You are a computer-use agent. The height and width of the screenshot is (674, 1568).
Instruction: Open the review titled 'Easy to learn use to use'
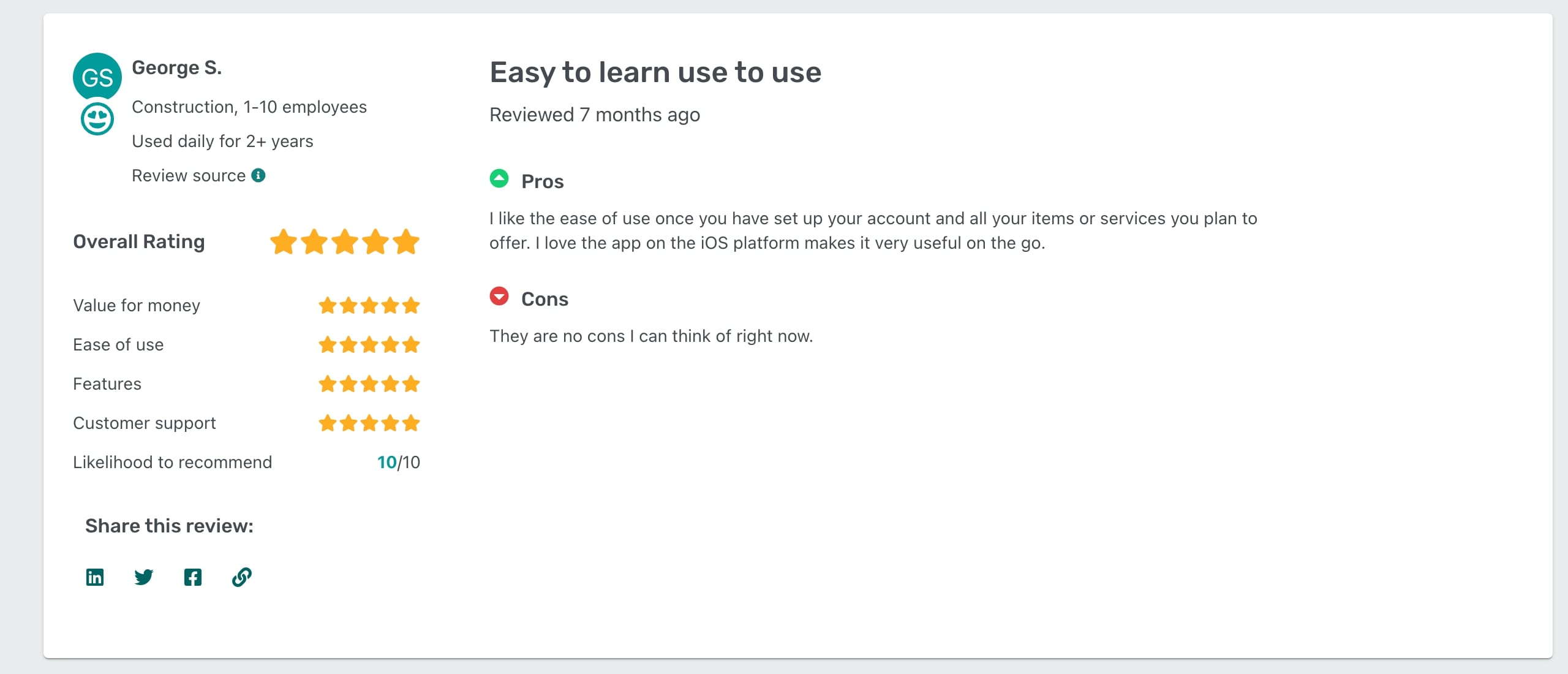(655, 72)
